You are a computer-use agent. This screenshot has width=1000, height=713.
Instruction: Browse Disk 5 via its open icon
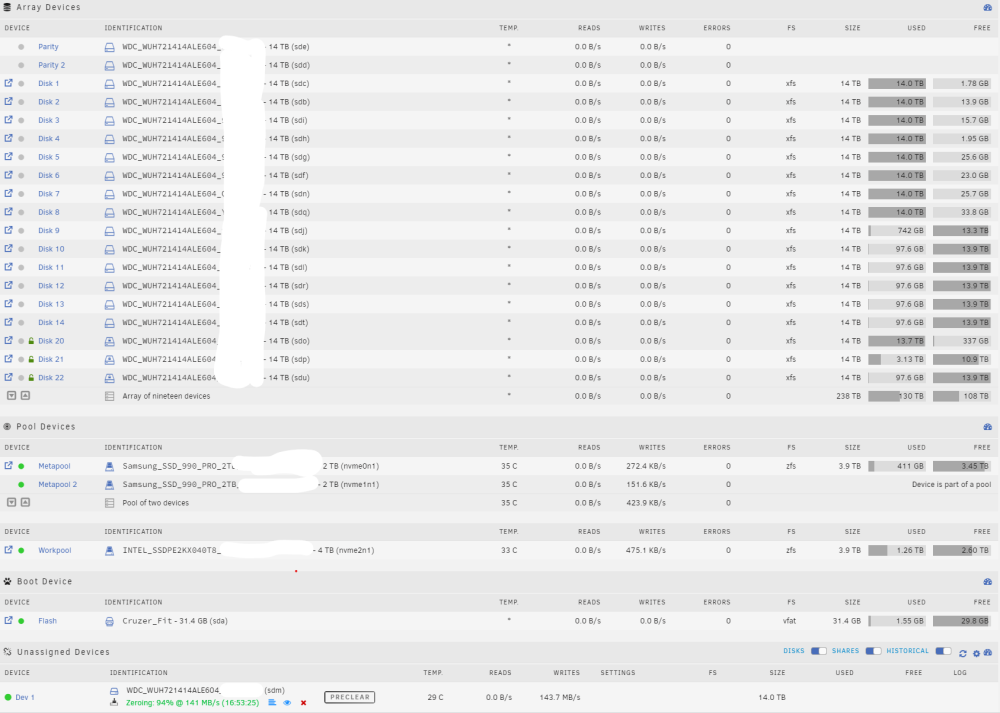tap(8, 156)
